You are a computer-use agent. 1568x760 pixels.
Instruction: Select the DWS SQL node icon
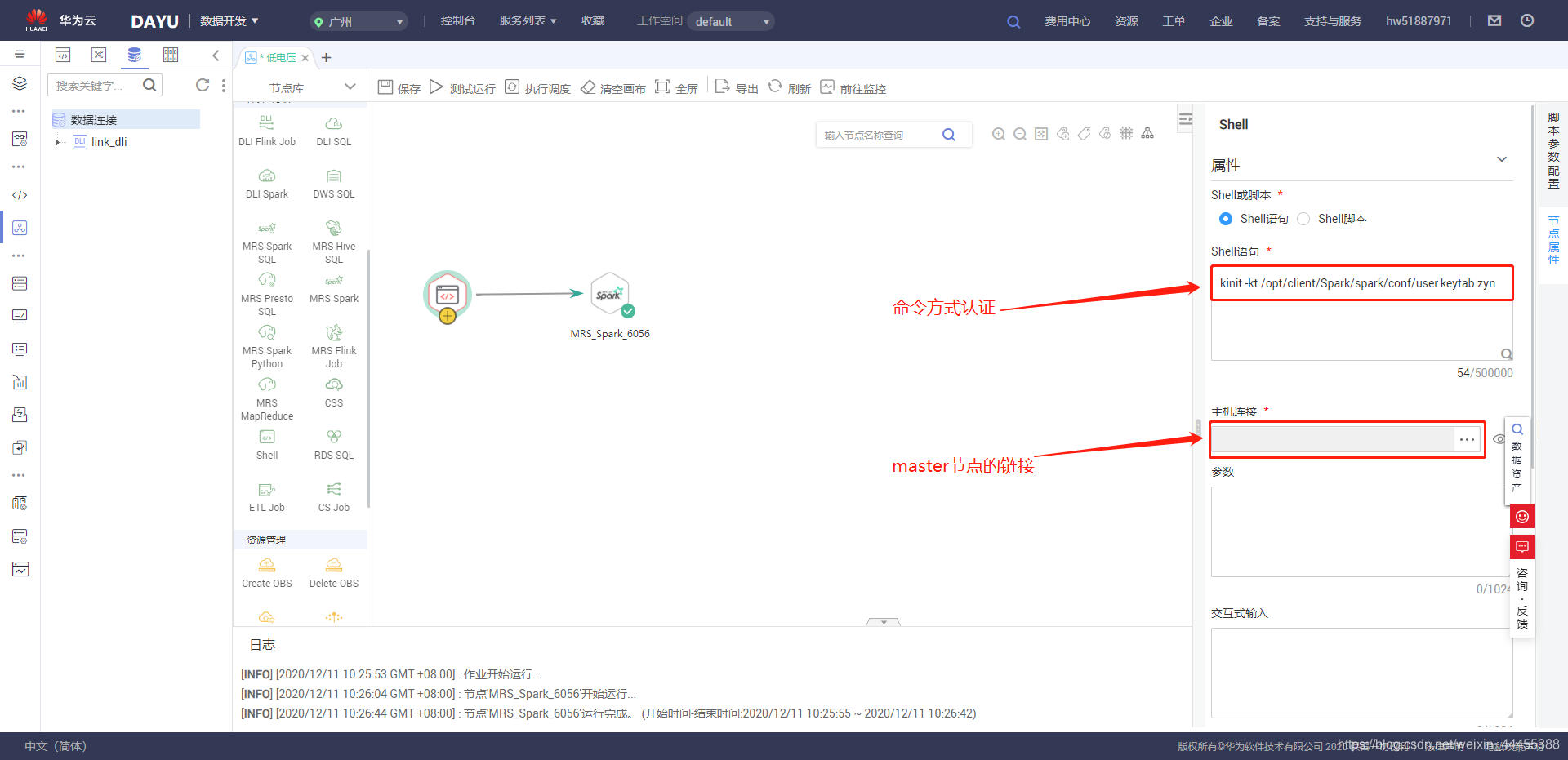click(x=334, y=176)
